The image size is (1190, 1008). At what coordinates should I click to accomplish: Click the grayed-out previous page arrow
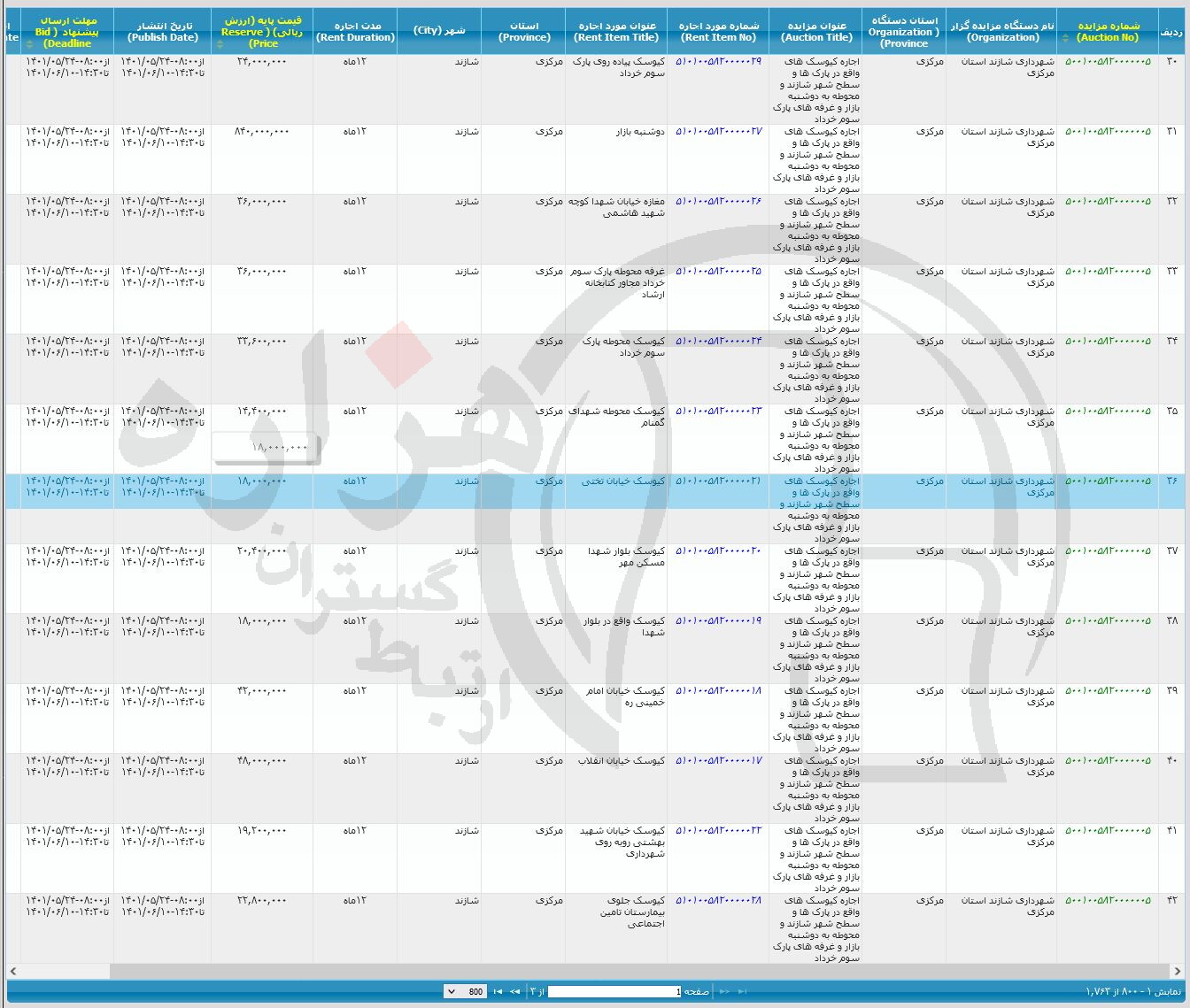click(724, 992)
